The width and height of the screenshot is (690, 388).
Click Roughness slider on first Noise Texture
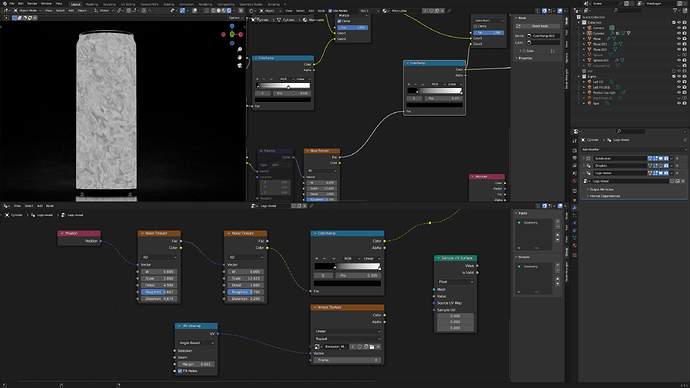point(159,292)
